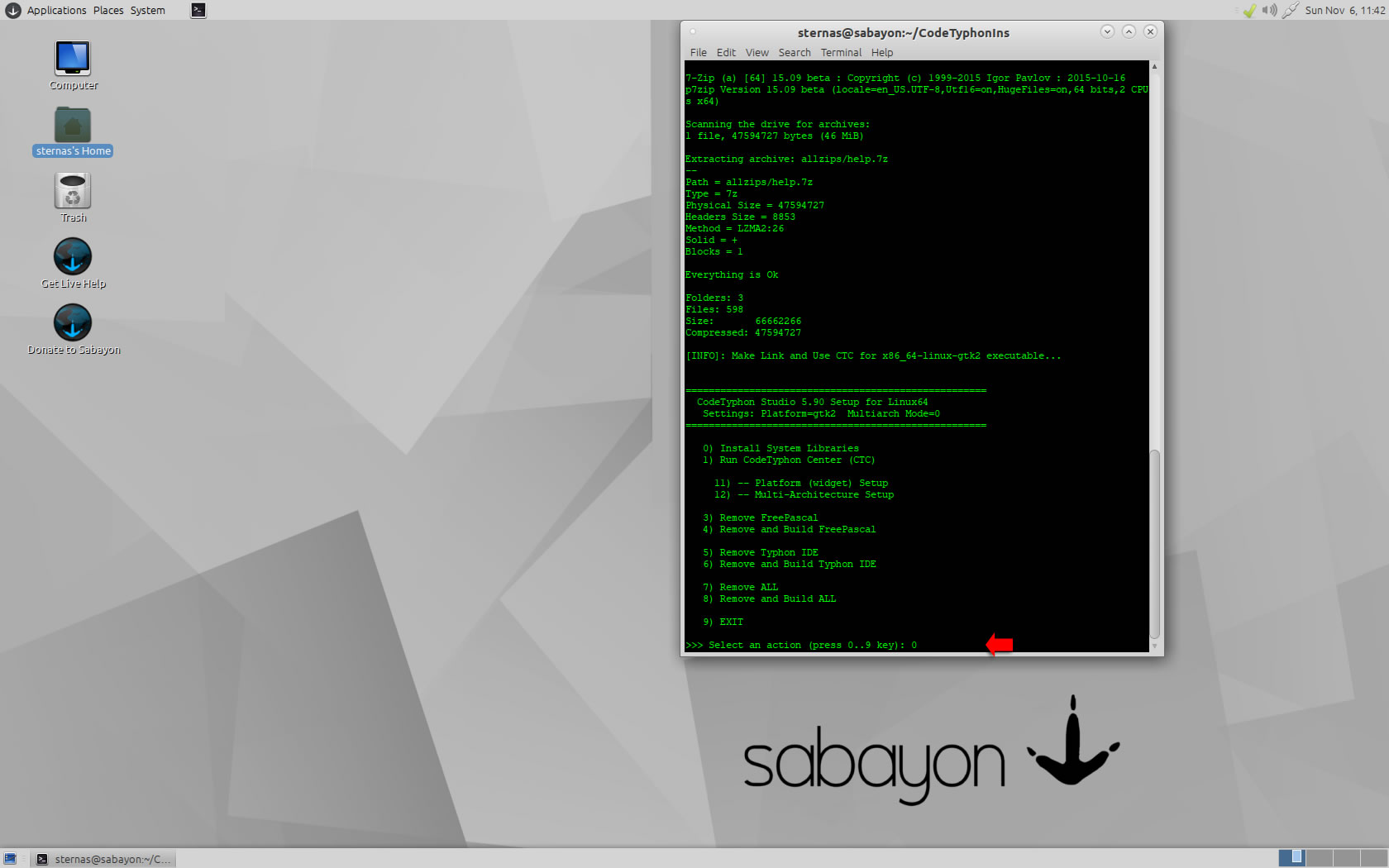Open the terminal Help menu
Image resolution: width=1389 pixels, height=868 pixels.
(882, 52)
